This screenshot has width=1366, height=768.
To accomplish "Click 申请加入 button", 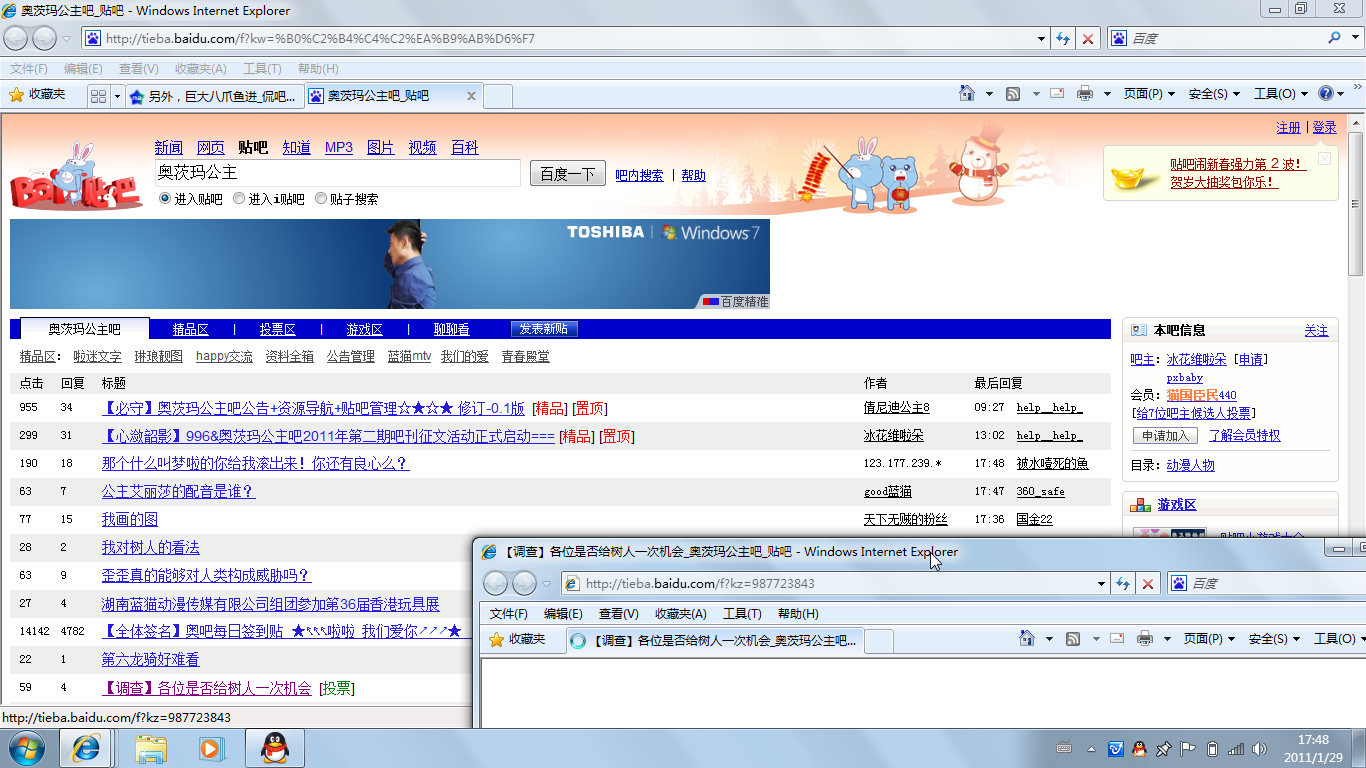I will (1165, 436).
